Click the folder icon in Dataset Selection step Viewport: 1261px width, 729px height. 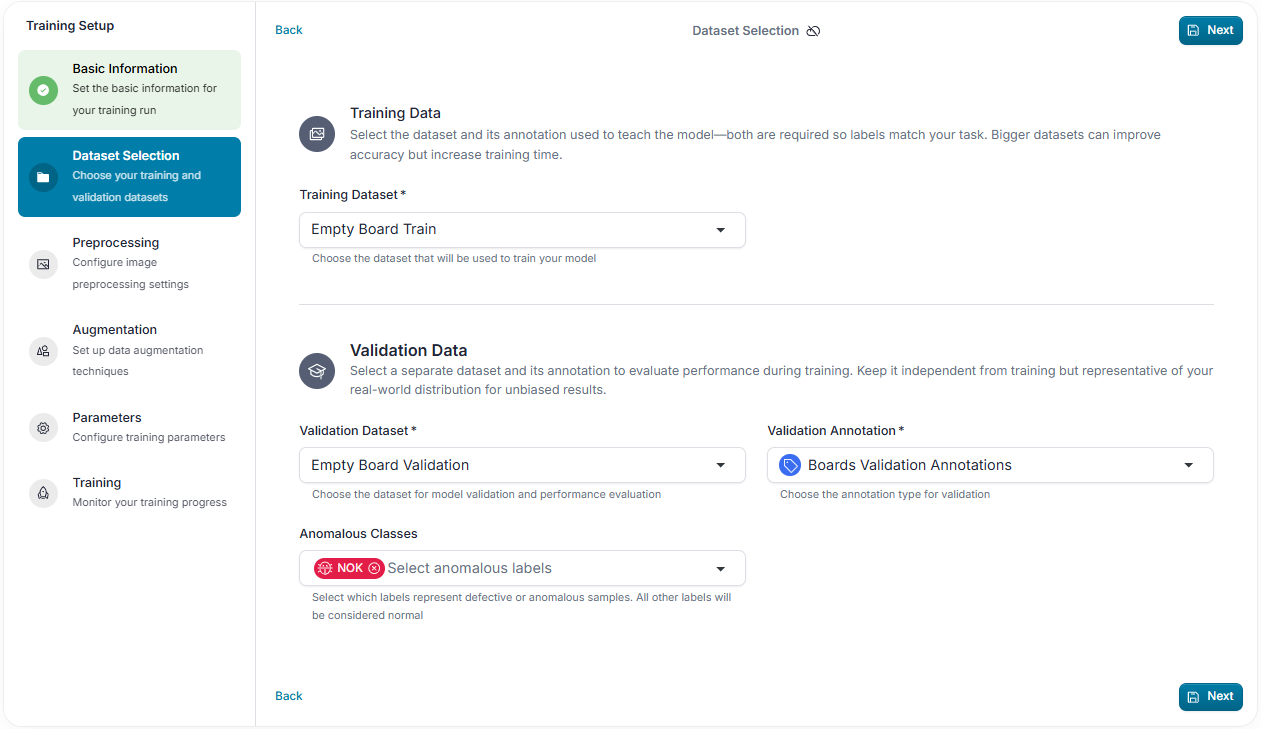click(x=43, y=177)
